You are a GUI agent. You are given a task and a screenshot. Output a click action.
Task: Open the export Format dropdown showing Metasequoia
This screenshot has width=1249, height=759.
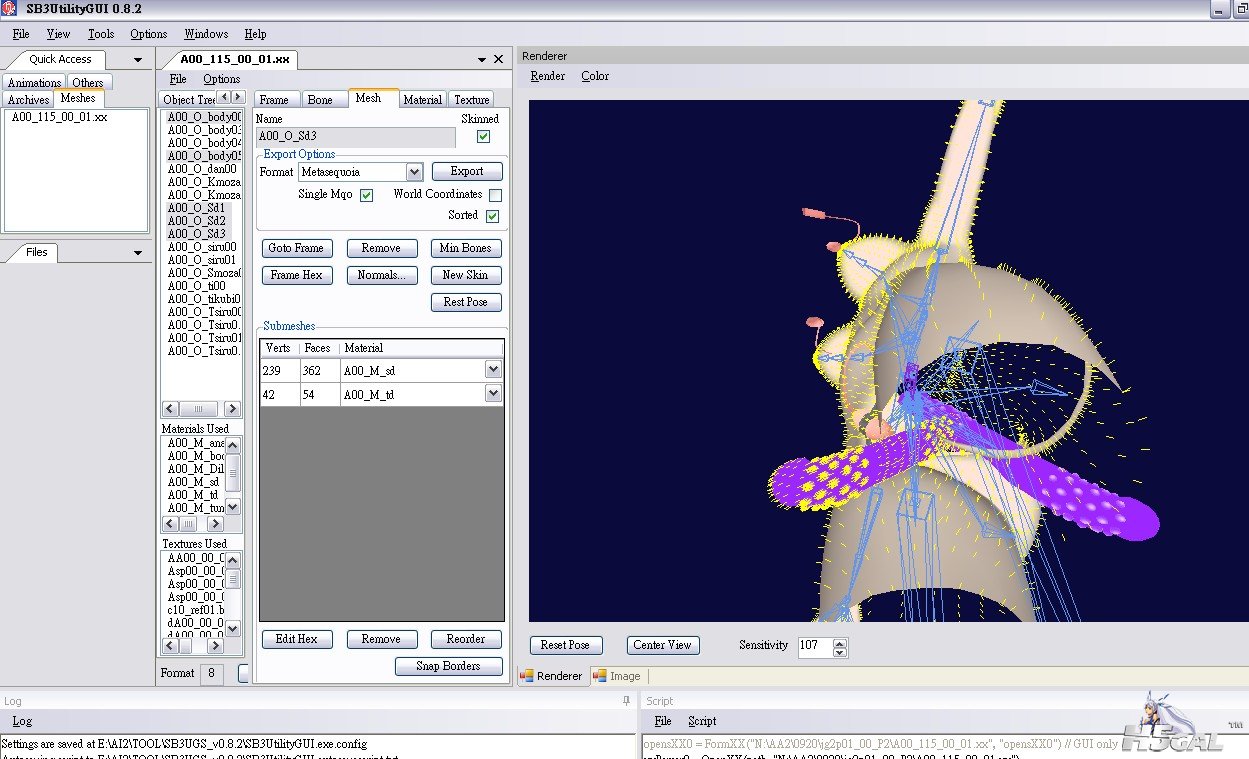point(414,172)
